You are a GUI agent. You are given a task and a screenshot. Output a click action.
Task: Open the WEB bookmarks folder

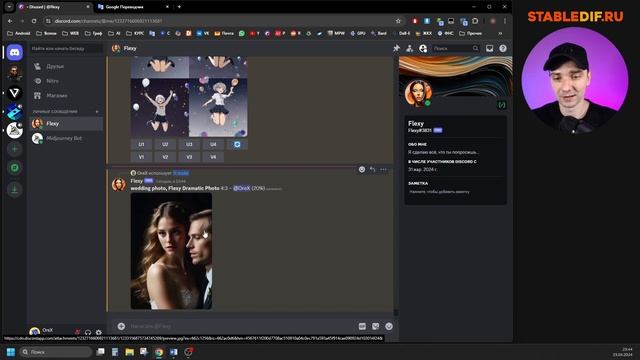70,33
